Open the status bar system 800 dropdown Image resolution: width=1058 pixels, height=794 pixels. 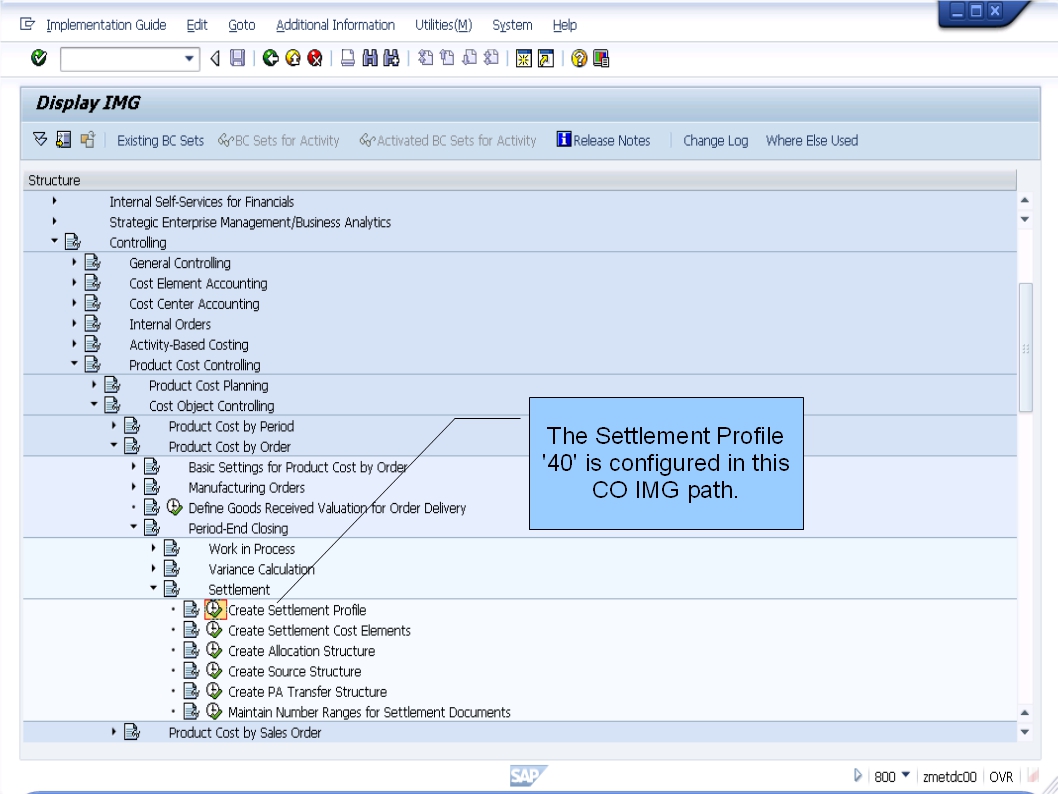pos(906,775)
